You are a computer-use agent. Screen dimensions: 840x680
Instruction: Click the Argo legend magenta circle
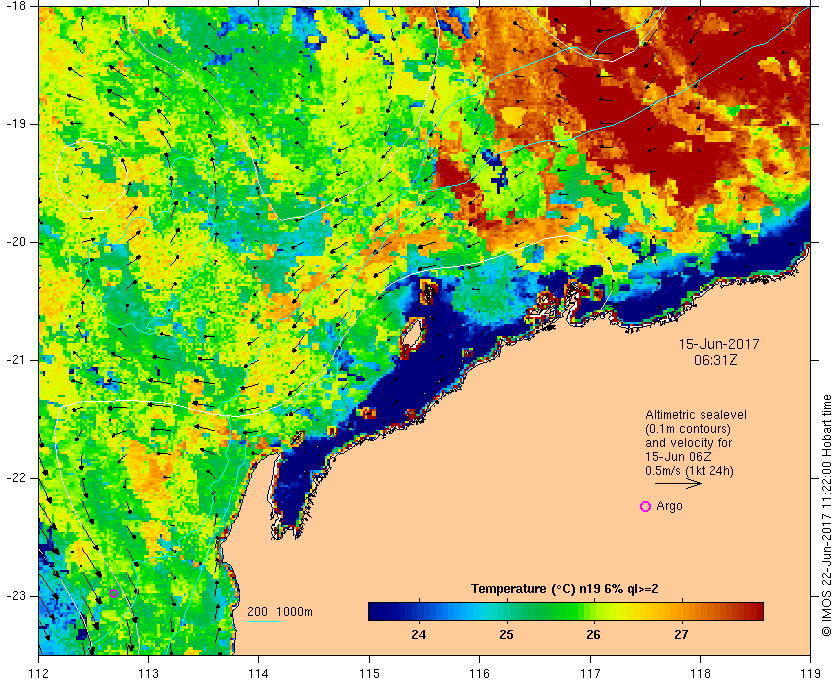(646, 506)
